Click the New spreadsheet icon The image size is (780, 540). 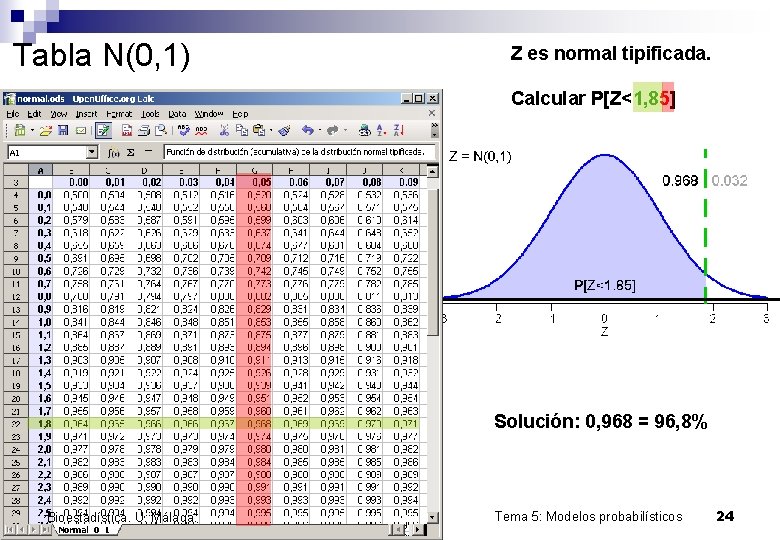(20, 130)
